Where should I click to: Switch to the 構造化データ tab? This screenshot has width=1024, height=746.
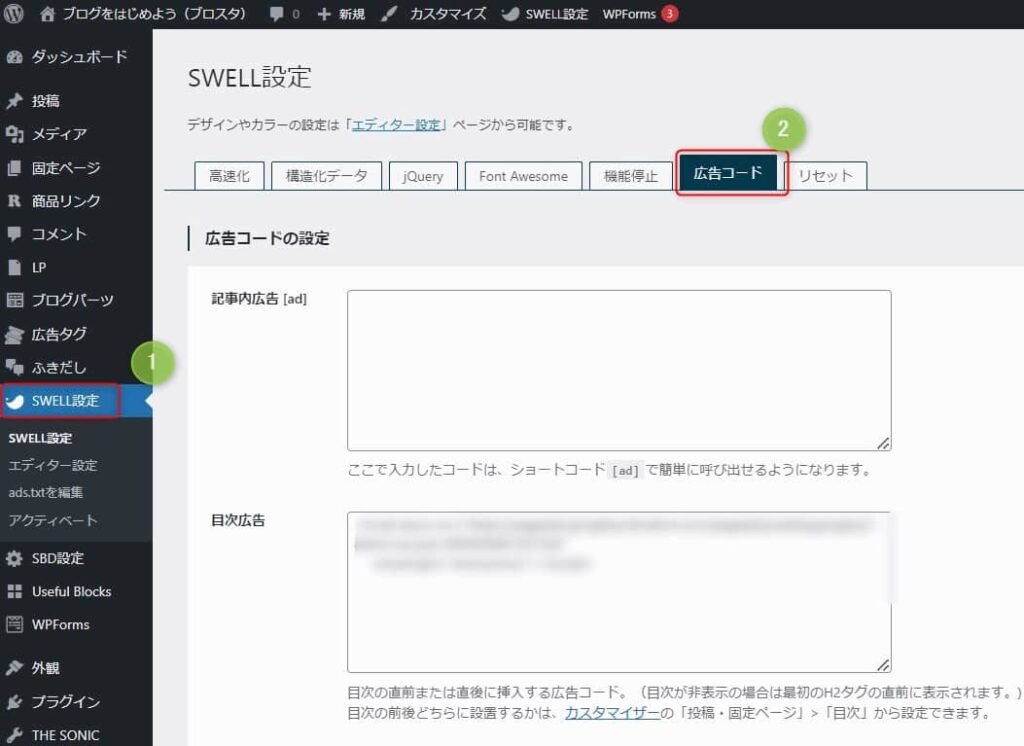click(327, 176)
